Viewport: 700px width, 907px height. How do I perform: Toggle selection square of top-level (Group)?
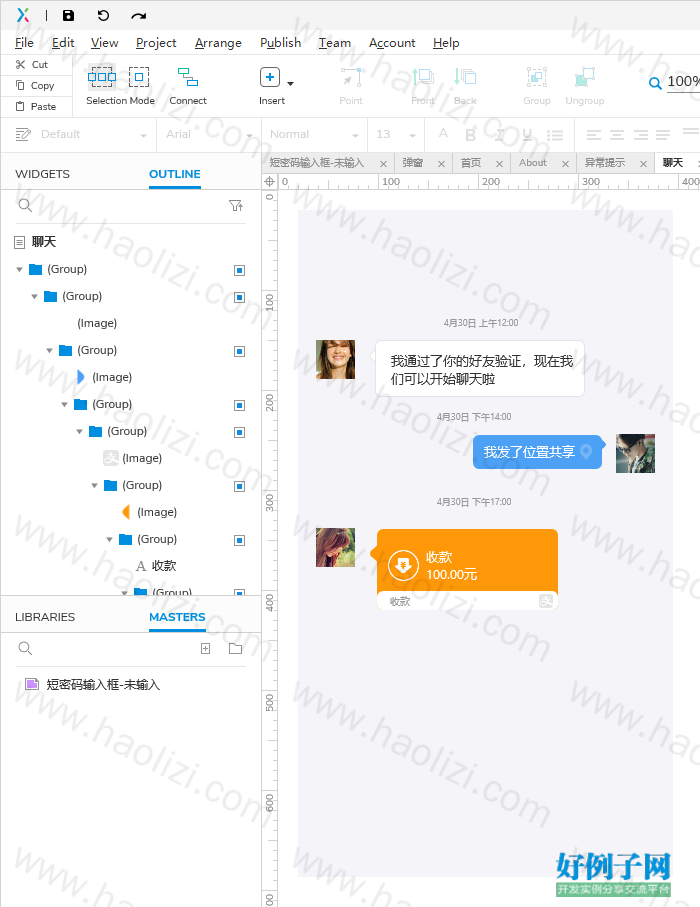240,270
